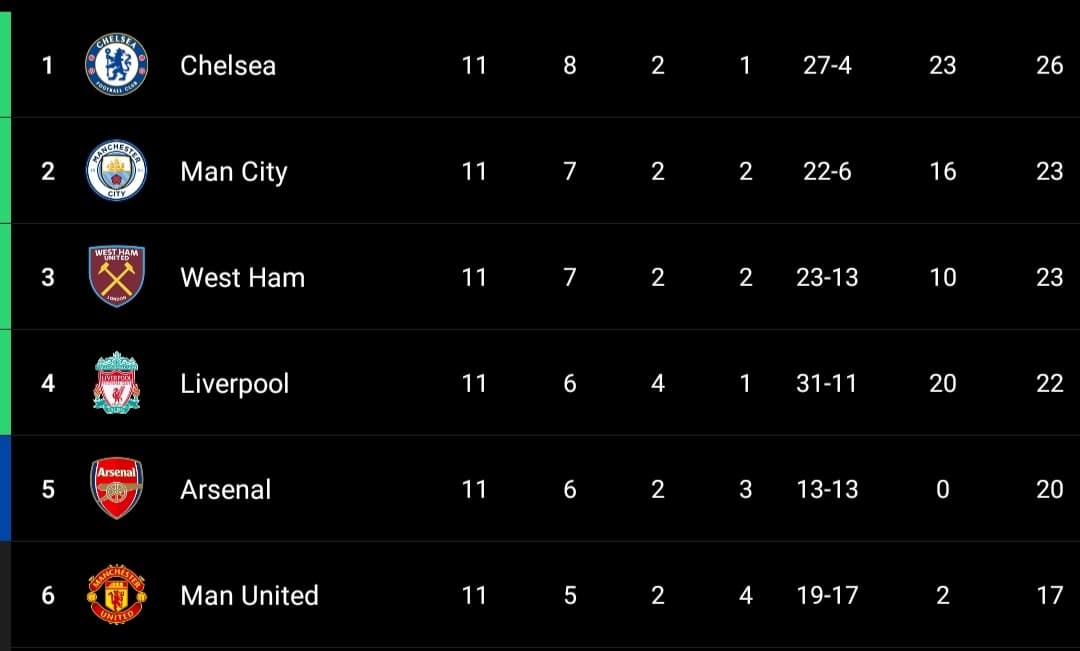The height and width of the screenshot is (651, 1080).
Task: Select the West Ham crest icon
Action: pyautogui.click(x=116, y=276)
